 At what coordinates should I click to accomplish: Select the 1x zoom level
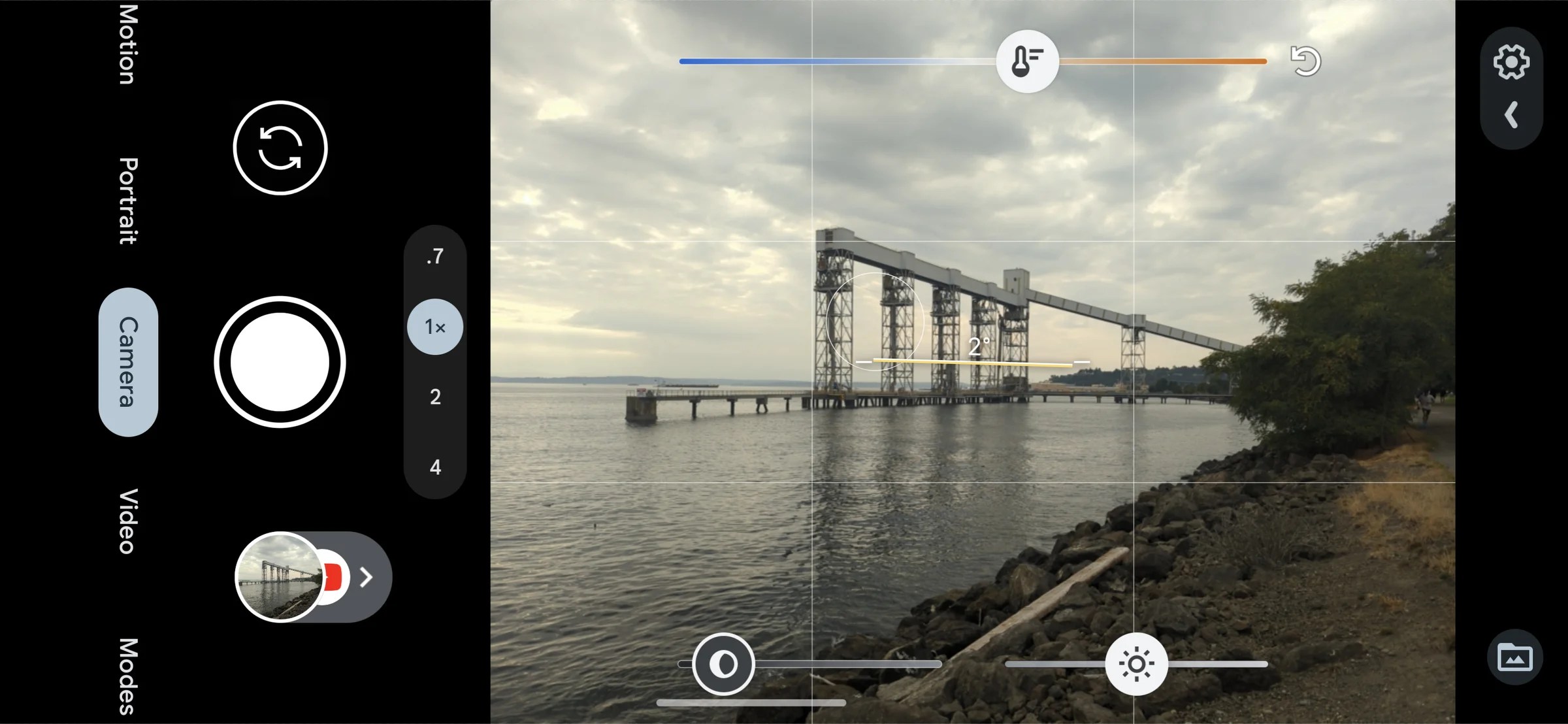(x=434, y=326)
